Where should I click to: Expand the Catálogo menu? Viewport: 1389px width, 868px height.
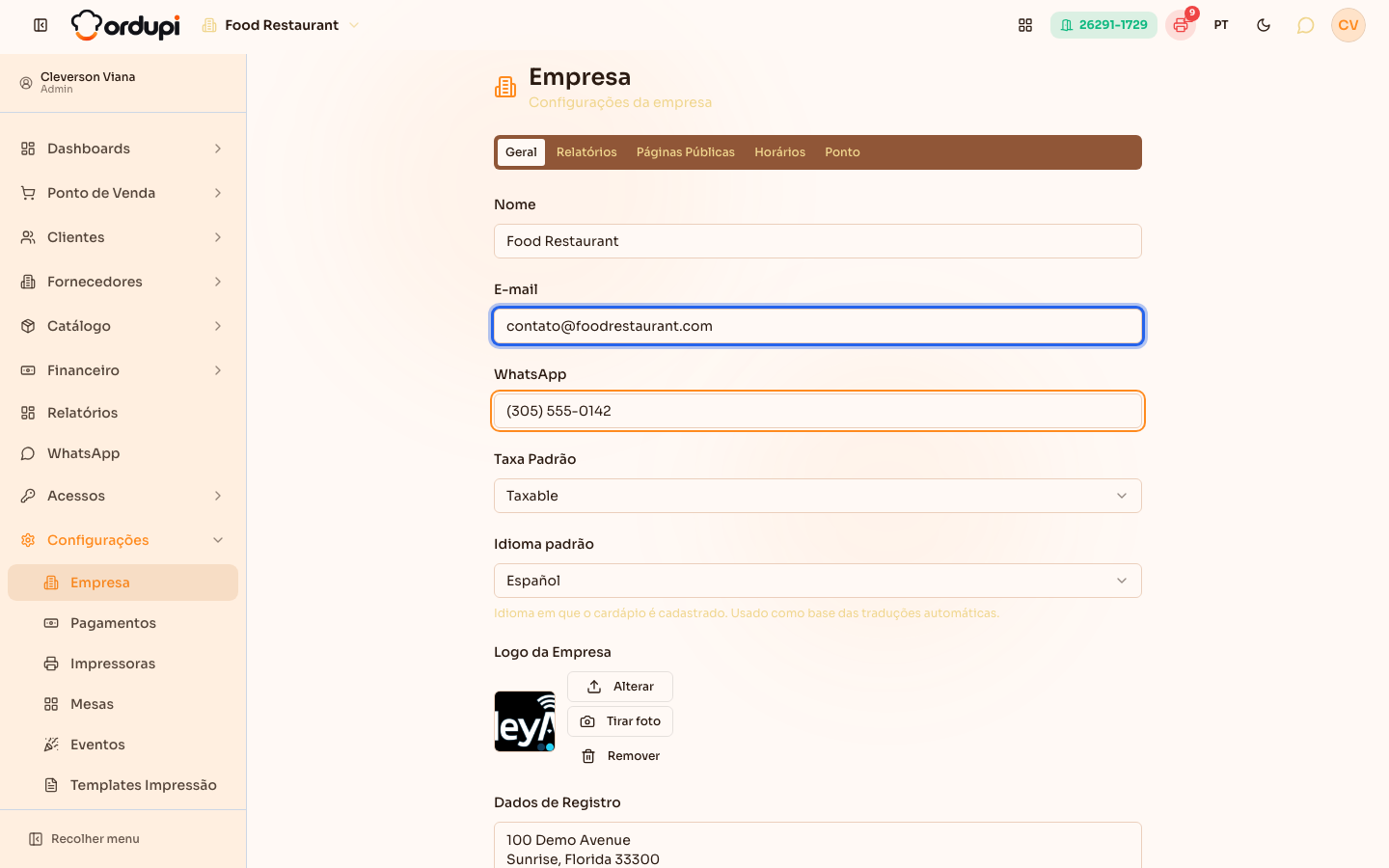coord(123,326)
